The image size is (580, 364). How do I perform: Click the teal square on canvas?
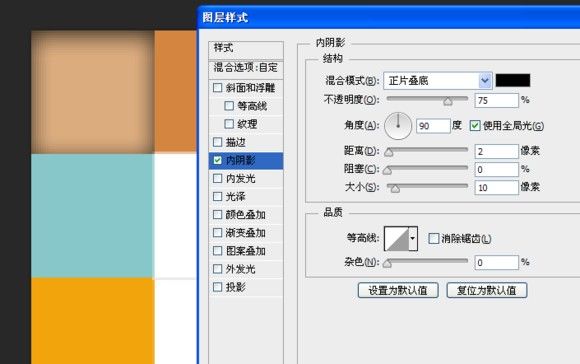point(92,216)
